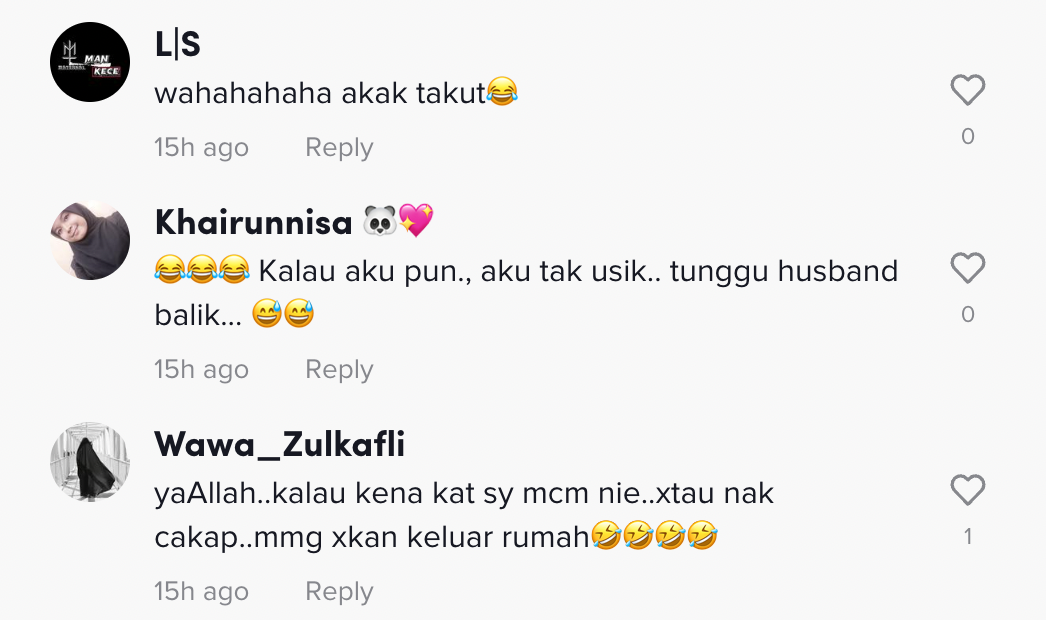Screen dimensions: 1046x620
Task: Open Wawa_Zulkafli's profile avatar
Action: [90, 462]
